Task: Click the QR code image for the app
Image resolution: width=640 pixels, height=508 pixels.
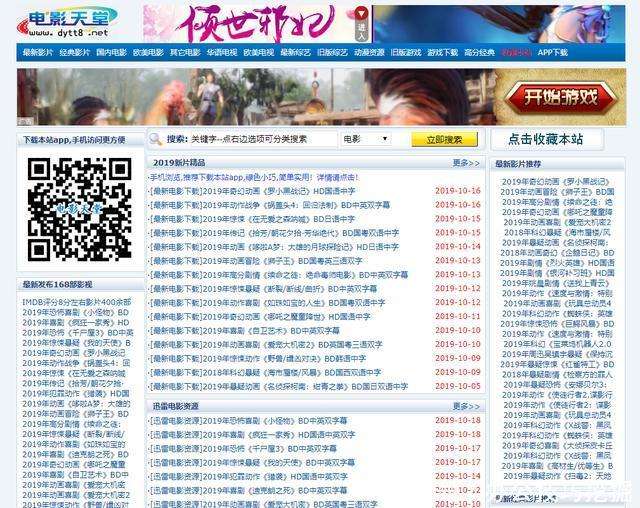Action: click(x=80, y=209)
